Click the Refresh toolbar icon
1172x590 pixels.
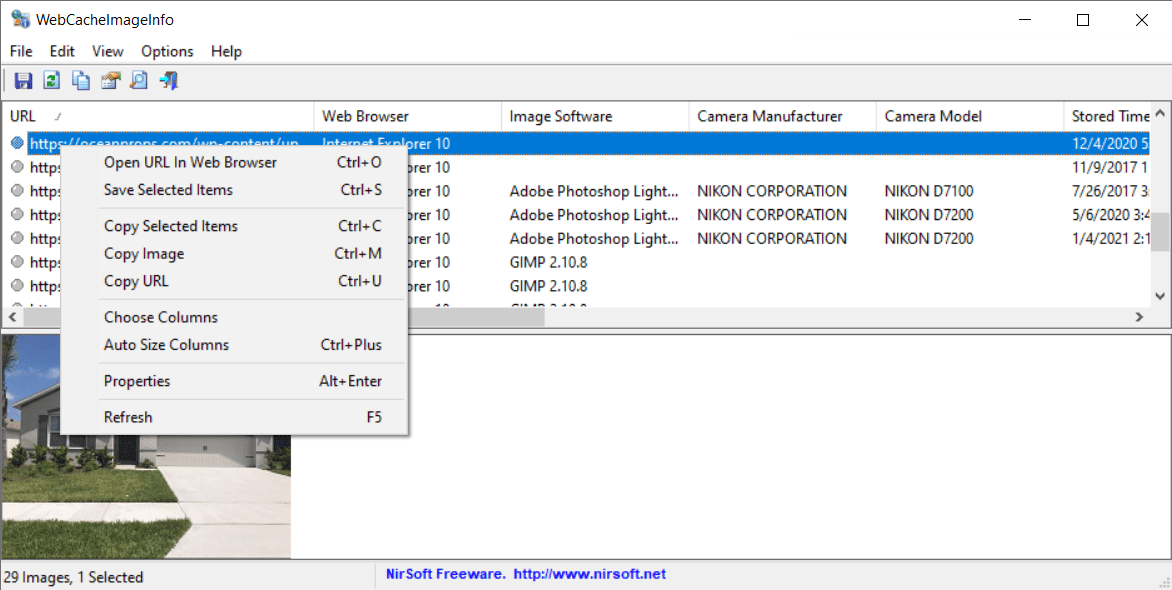click(52, 81)
